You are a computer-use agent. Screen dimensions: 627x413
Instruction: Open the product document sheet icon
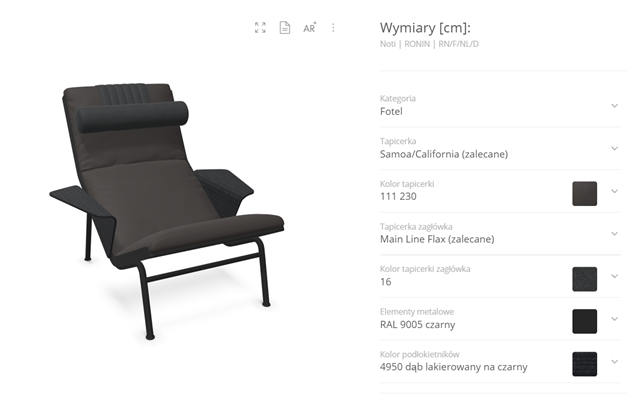tap(285, 28)
